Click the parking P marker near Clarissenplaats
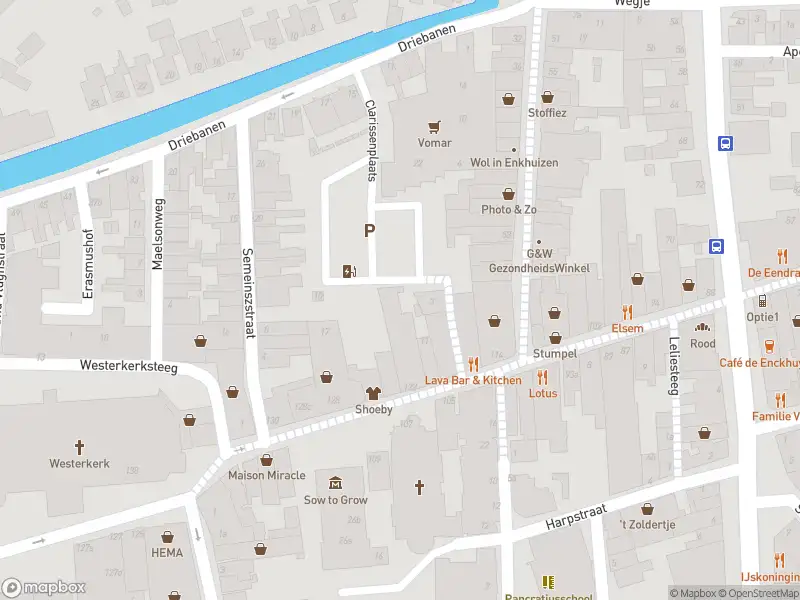 [369, 231]
